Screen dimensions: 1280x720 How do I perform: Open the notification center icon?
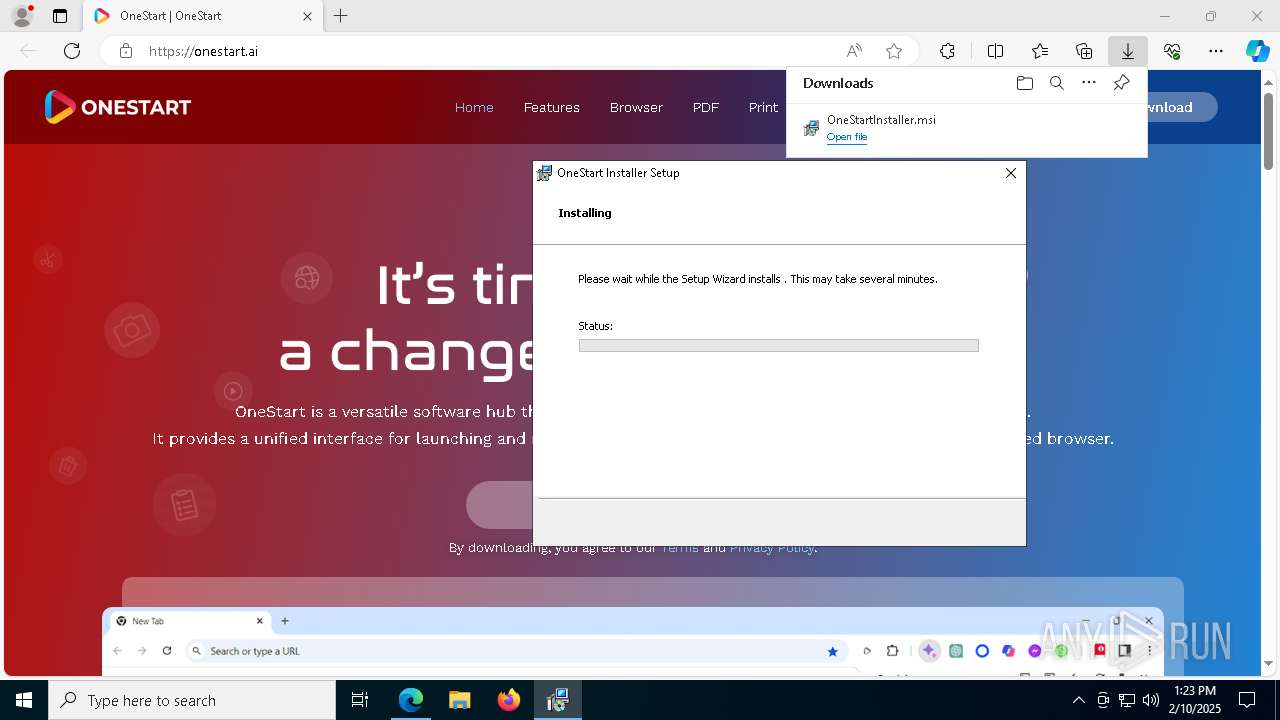click(1247, 700)
